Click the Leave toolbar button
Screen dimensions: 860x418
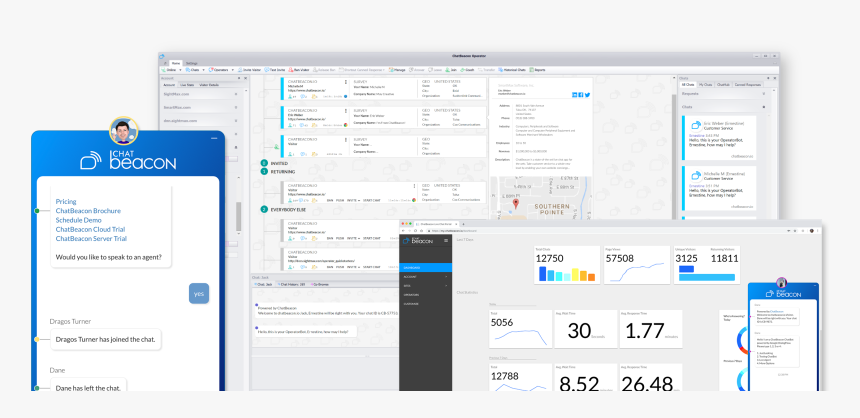pyautogui.click(x=435, y=70)
